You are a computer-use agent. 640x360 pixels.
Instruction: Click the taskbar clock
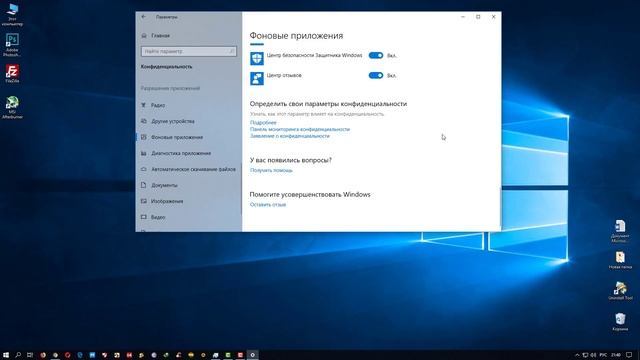click(x=616, y=355)
